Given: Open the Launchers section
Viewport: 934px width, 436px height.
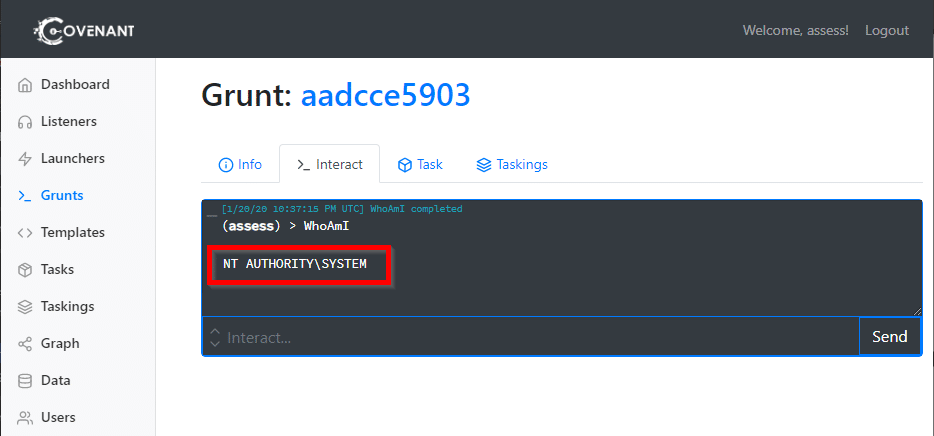Looking at the screenshot, I should click(73, 158).
